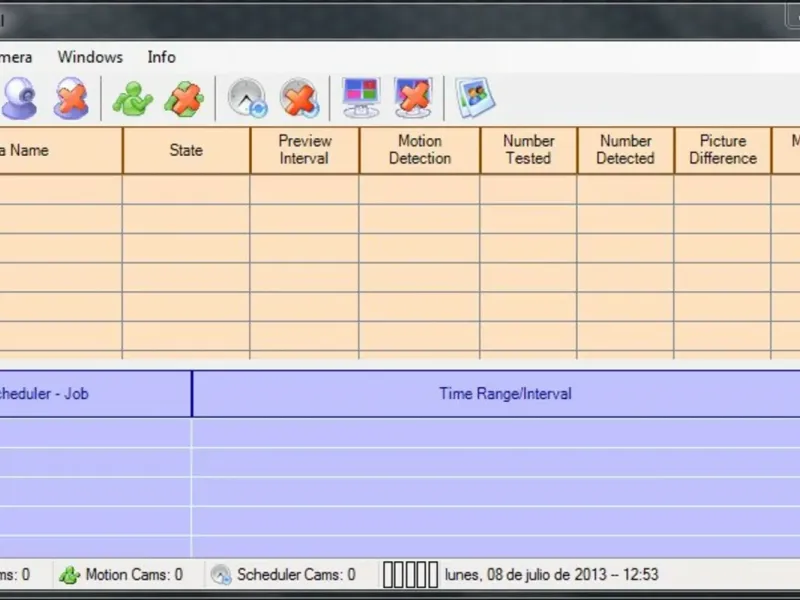Click the State column header

coord(186,150)
